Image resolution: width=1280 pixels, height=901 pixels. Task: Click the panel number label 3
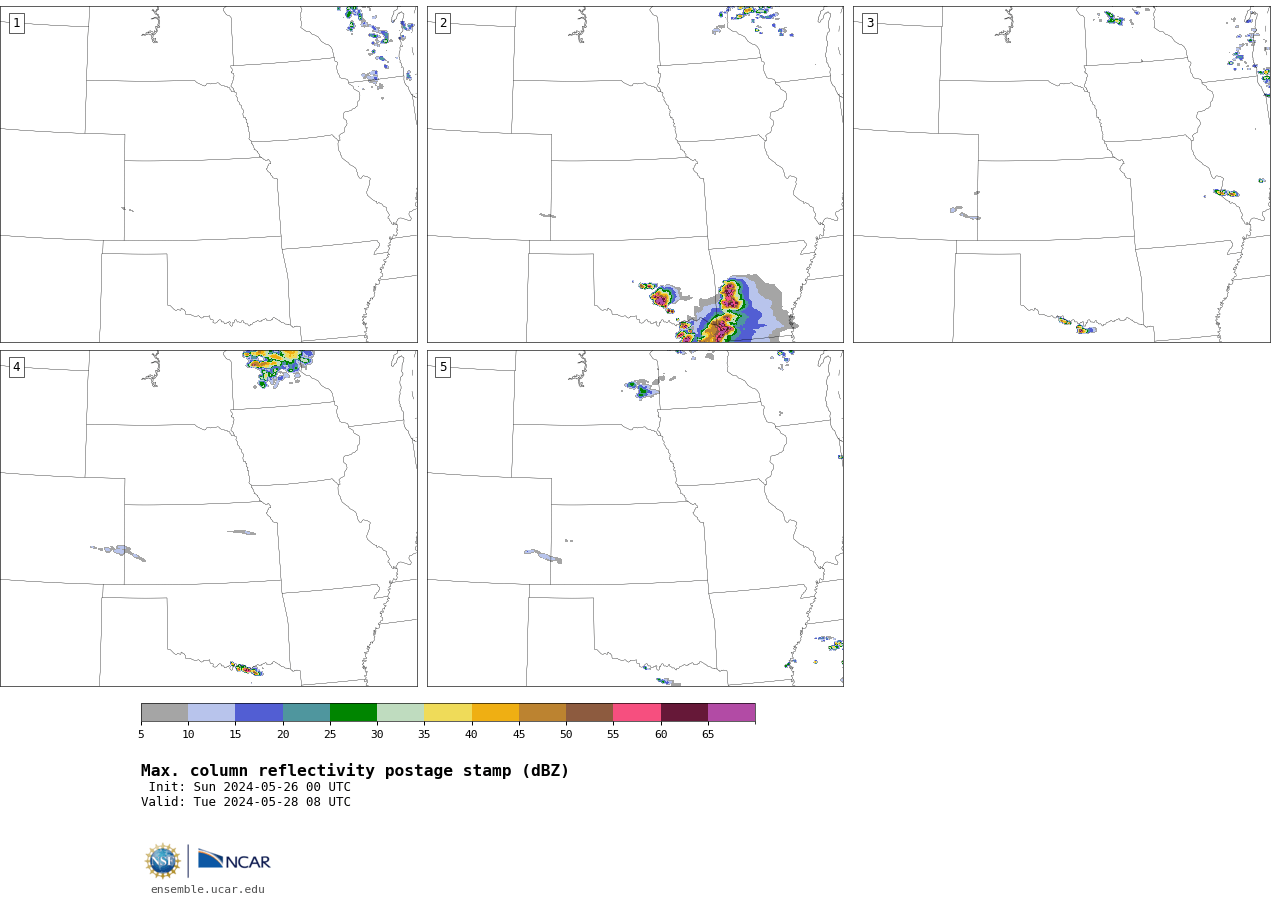tap(869, 23)
